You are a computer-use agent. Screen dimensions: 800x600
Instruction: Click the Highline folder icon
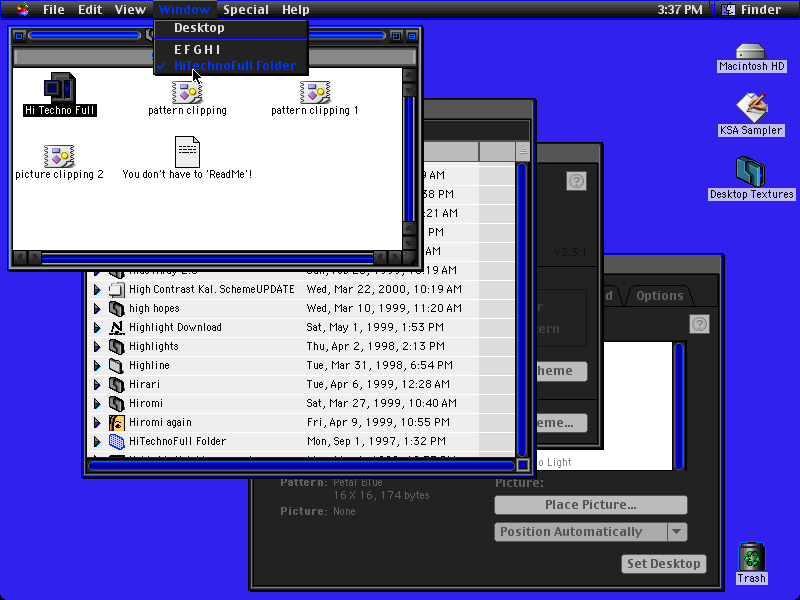click(x=116, y=365)
